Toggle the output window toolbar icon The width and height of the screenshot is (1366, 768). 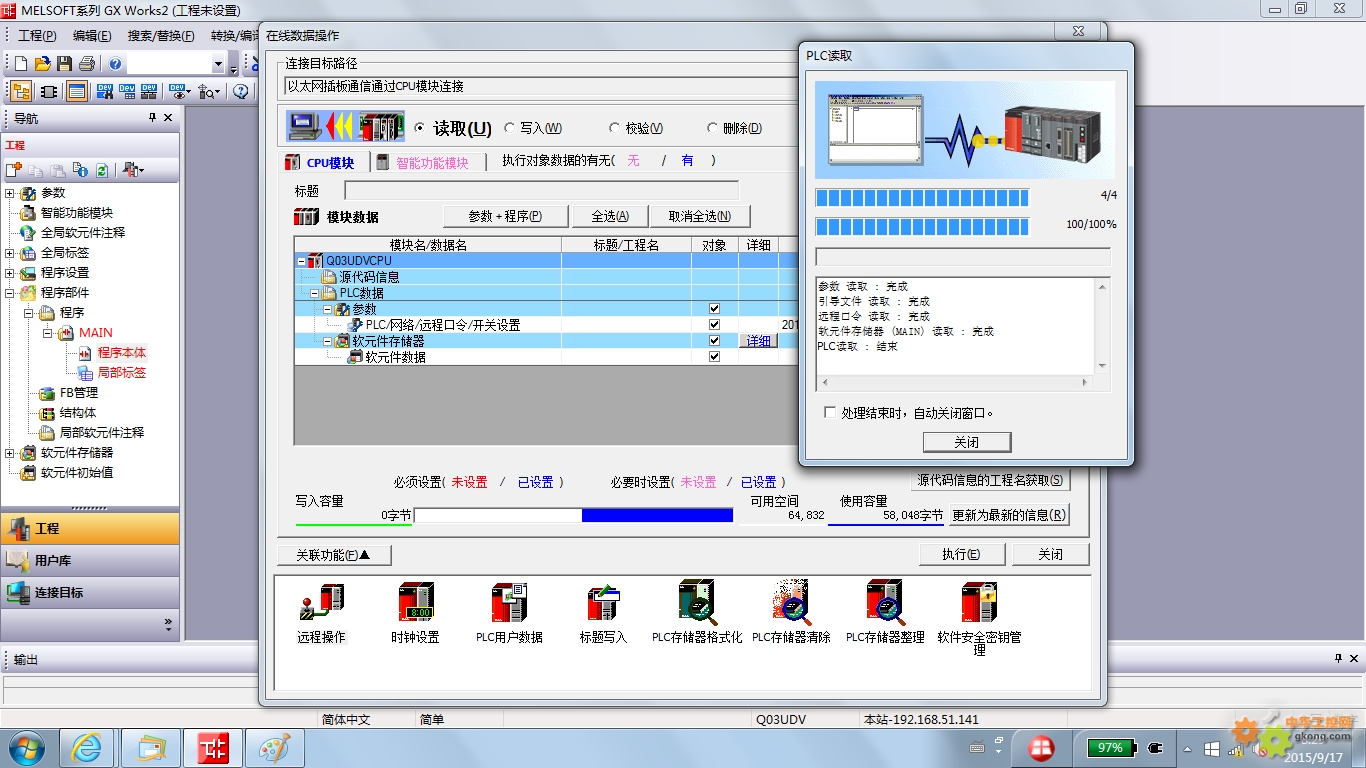[77, 92]
